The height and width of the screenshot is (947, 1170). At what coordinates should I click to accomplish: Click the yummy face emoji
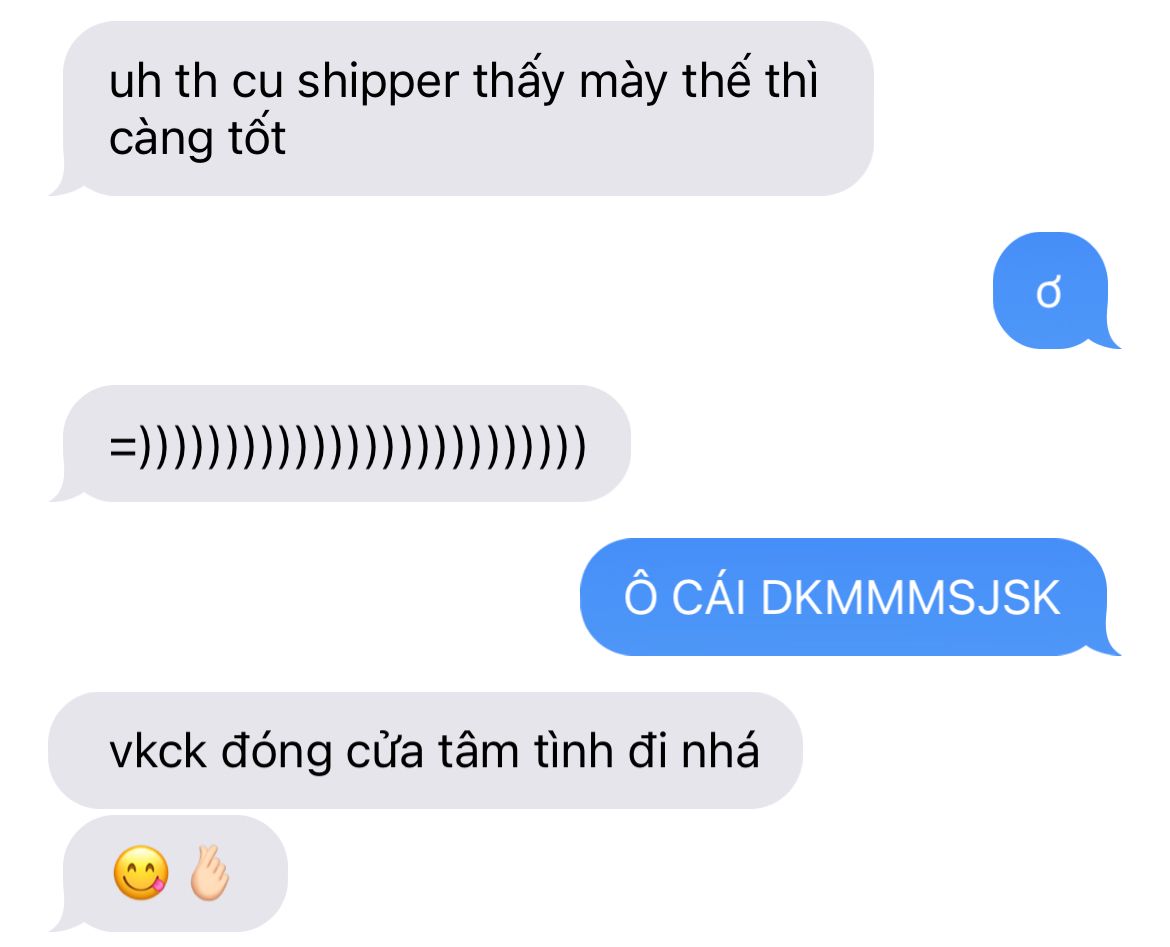point(141,872)
